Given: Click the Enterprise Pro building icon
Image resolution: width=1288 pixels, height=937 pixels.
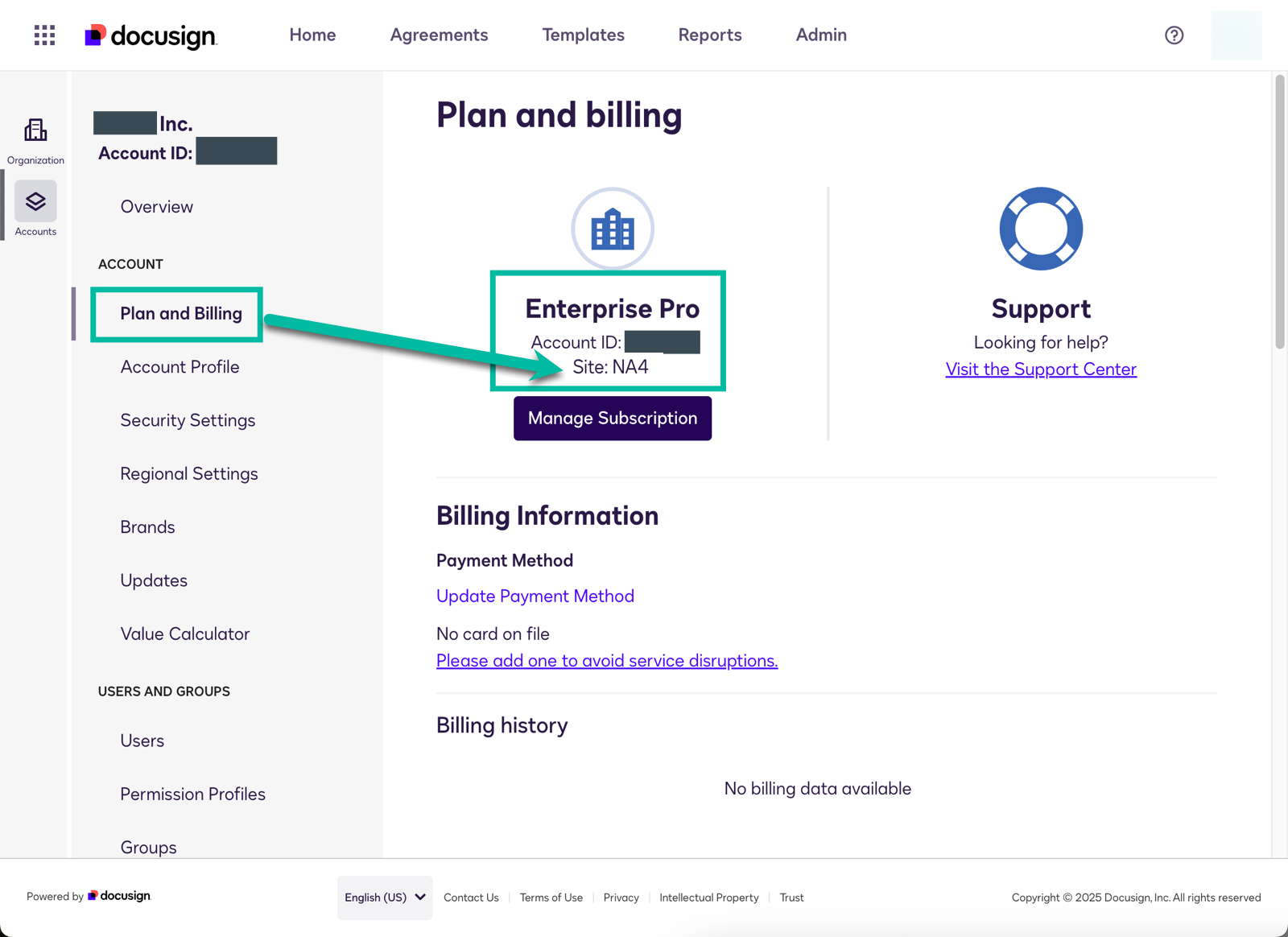Looking at the screenshot, I should point(613,229).
